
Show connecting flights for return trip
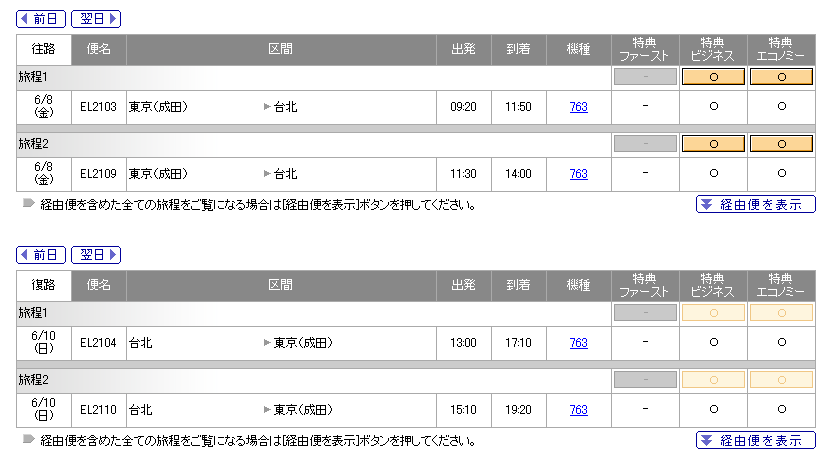755,440
